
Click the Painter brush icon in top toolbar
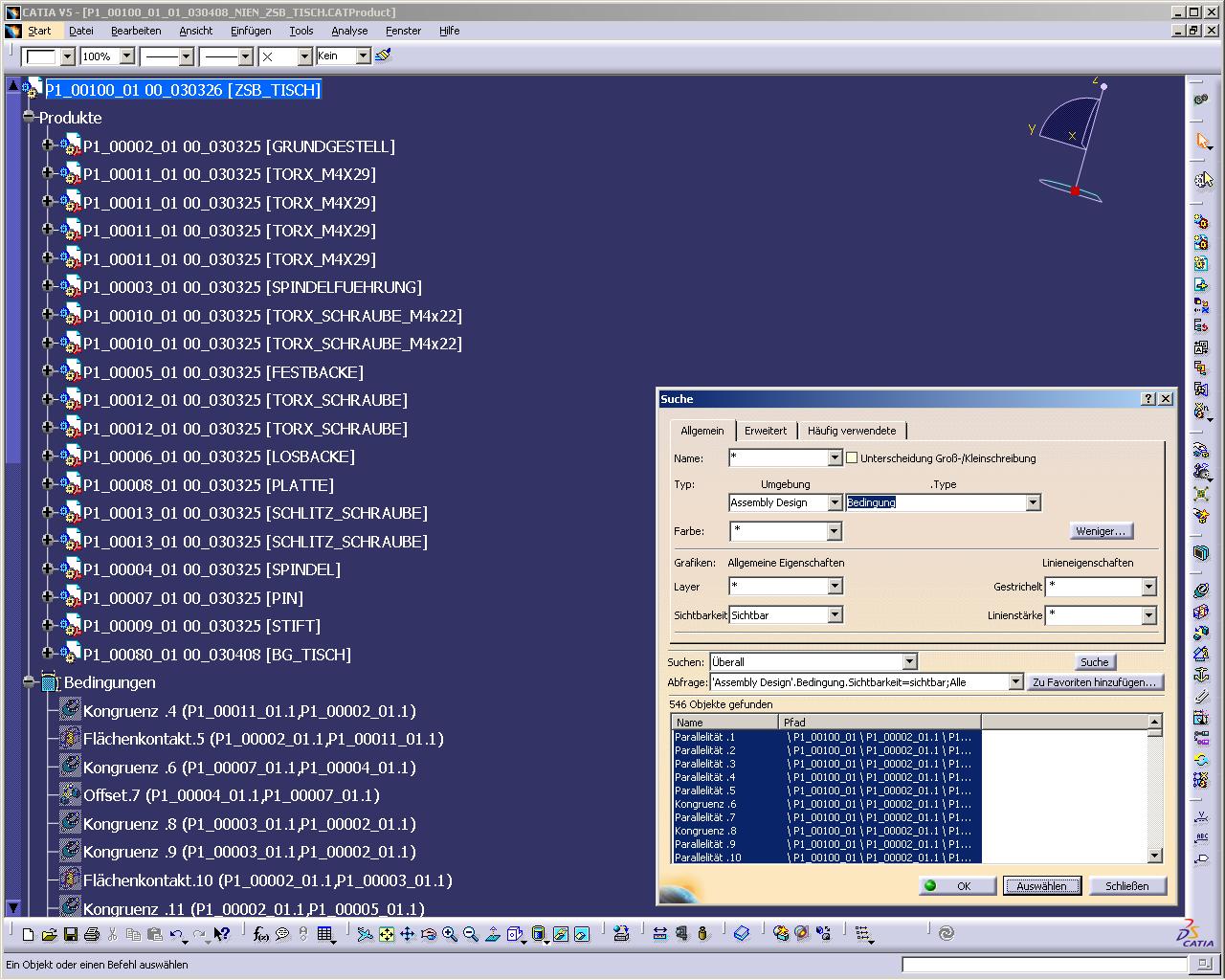[384, 56]
